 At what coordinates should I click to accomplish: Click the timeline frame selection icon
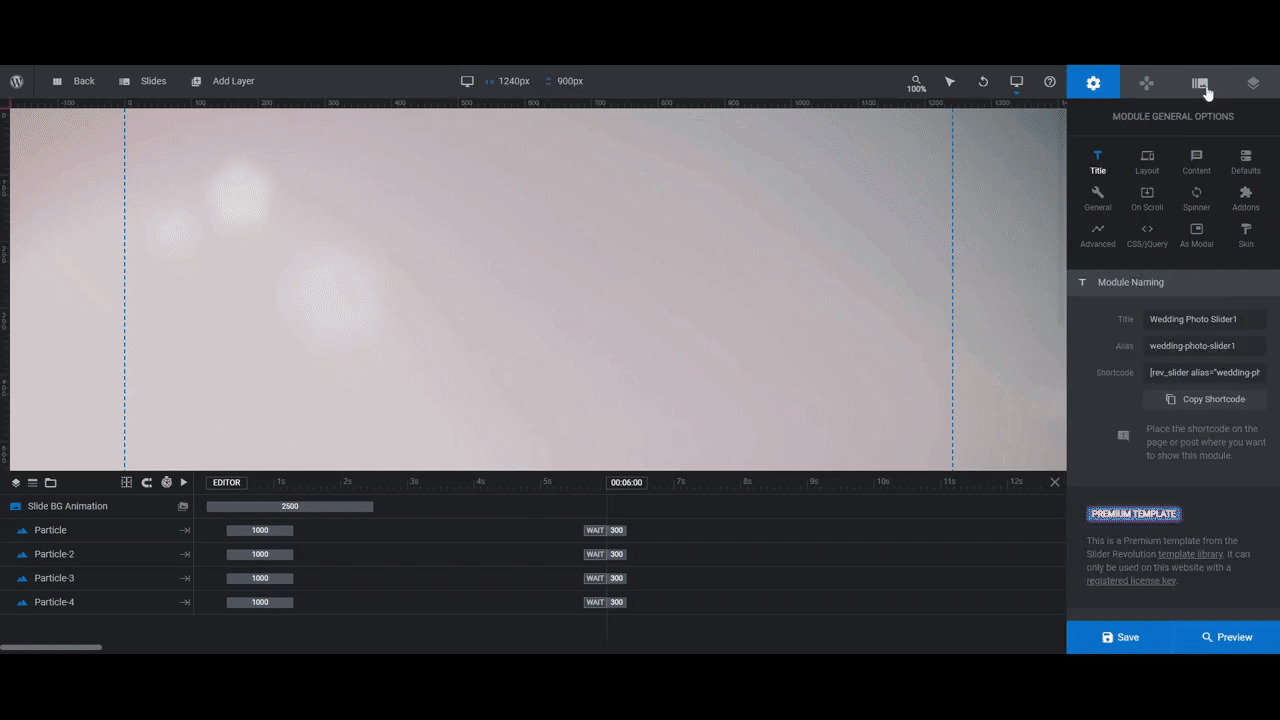pyautogui.click(x=127, y=483)
